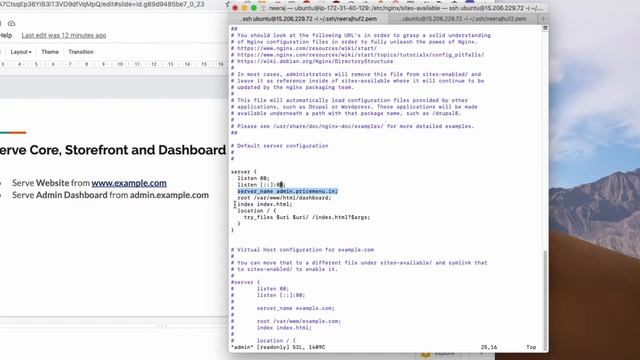
Task: Click the highlighted 'server_name admin.pricemenu.in;' line
Action: (287, 191)
